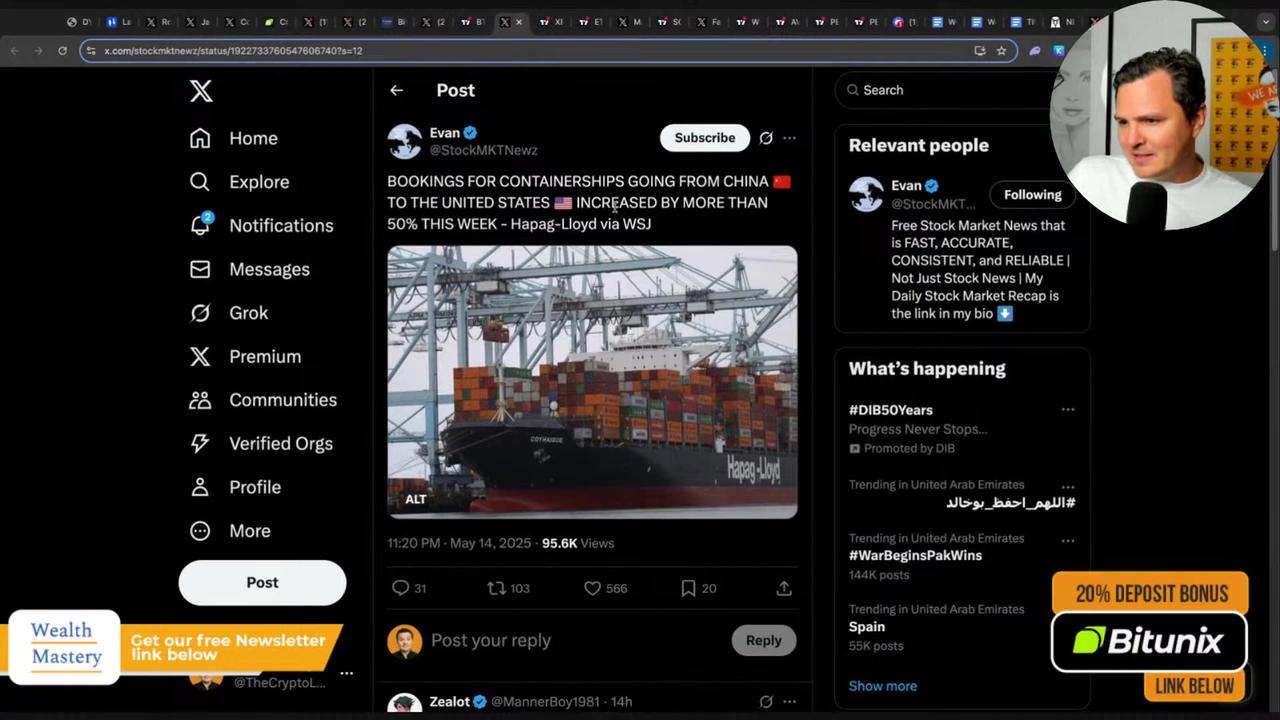
Task: Click the sidebar Post button
Action: (262, 583)
